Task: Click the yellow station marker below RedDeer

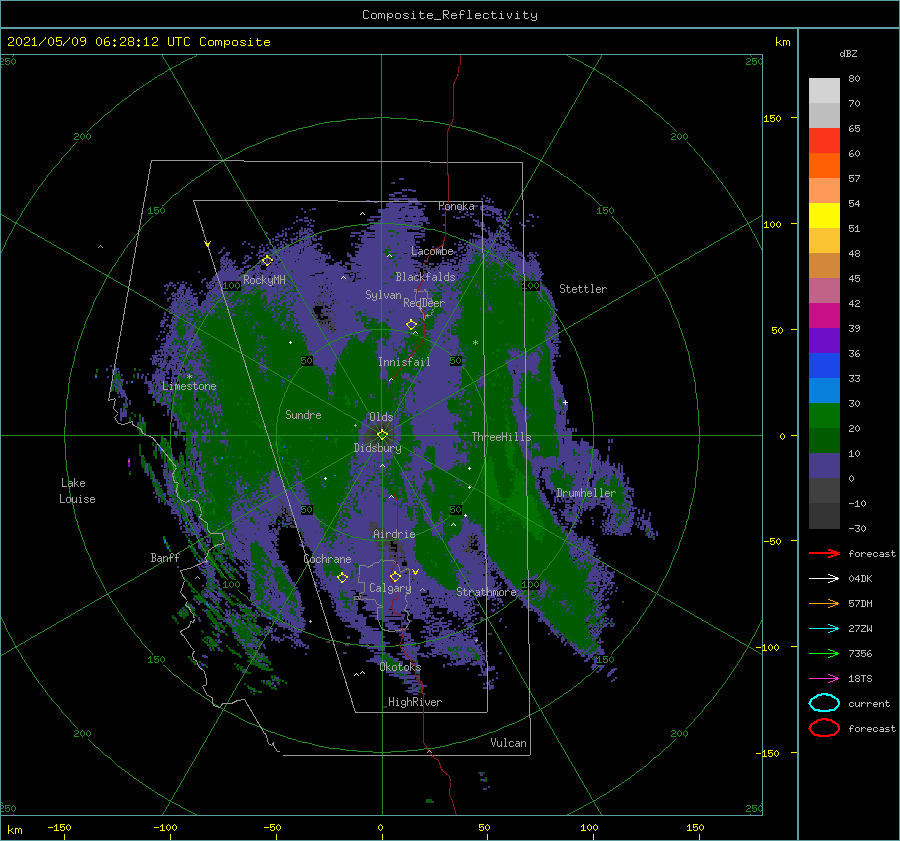Action: tap(411, 325)
